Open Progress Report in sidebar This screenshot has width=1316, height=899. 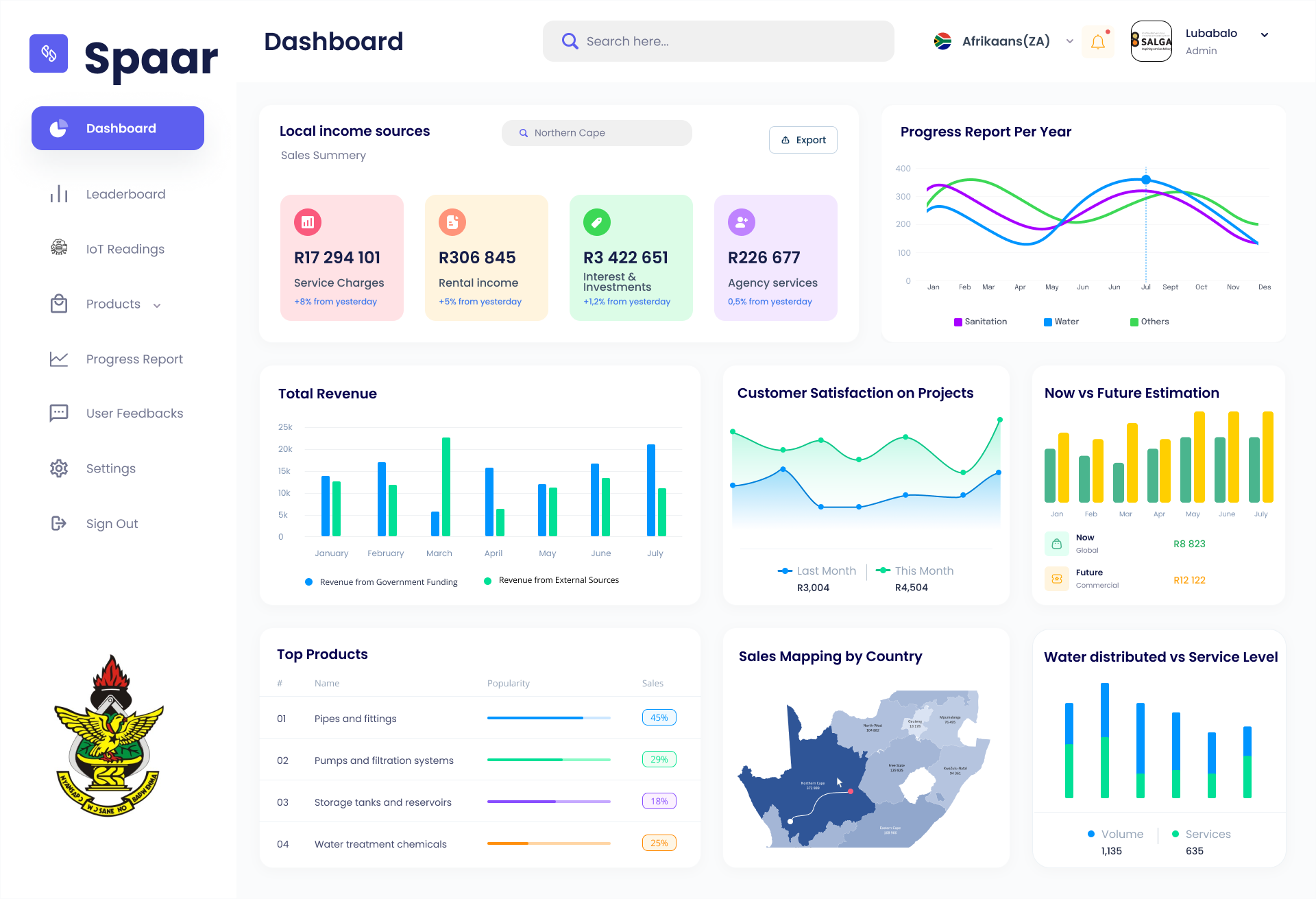tap(134, 359)
